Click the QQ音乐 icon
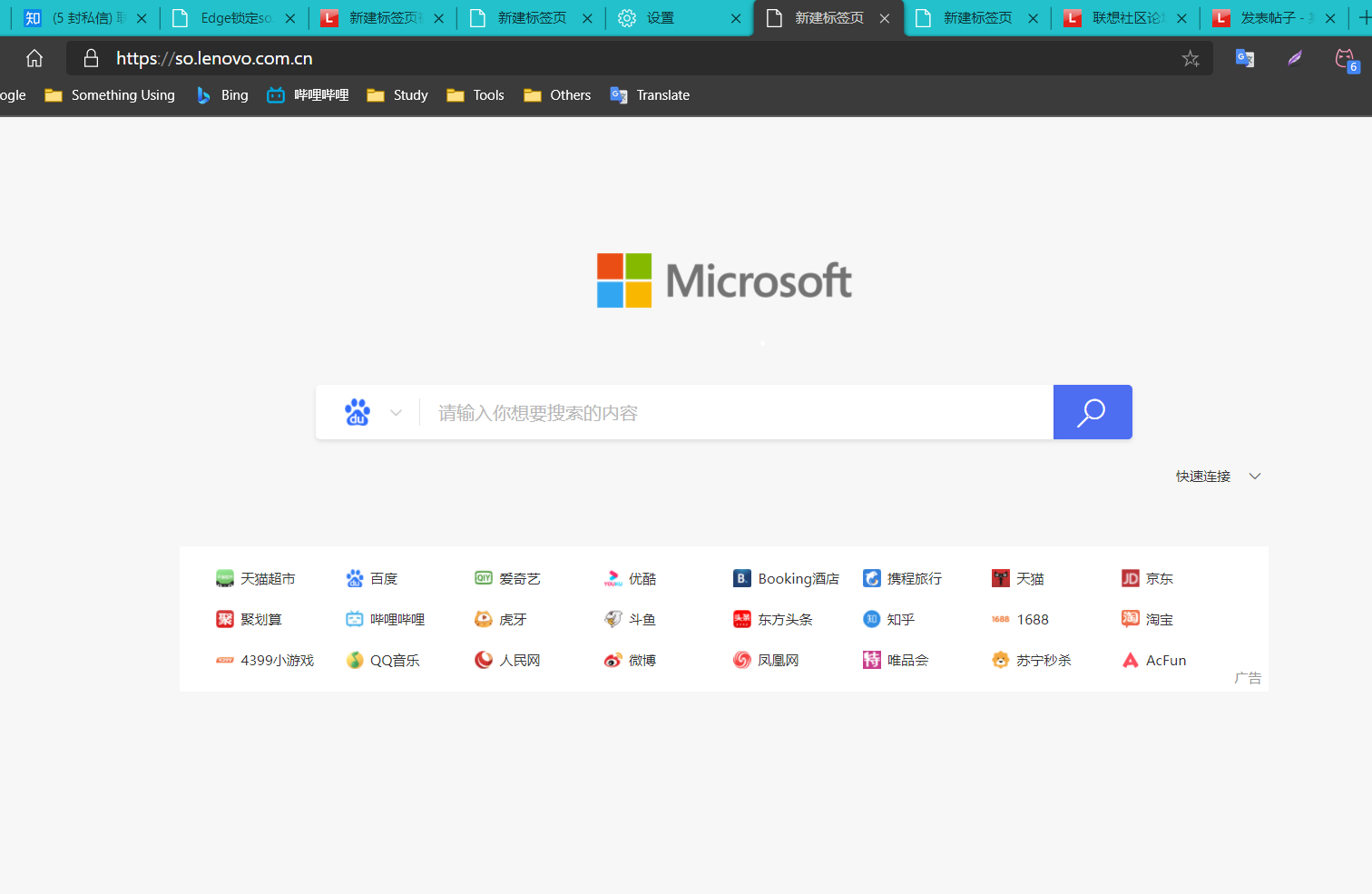The image size is (1372, 894). tap(355, 660)
